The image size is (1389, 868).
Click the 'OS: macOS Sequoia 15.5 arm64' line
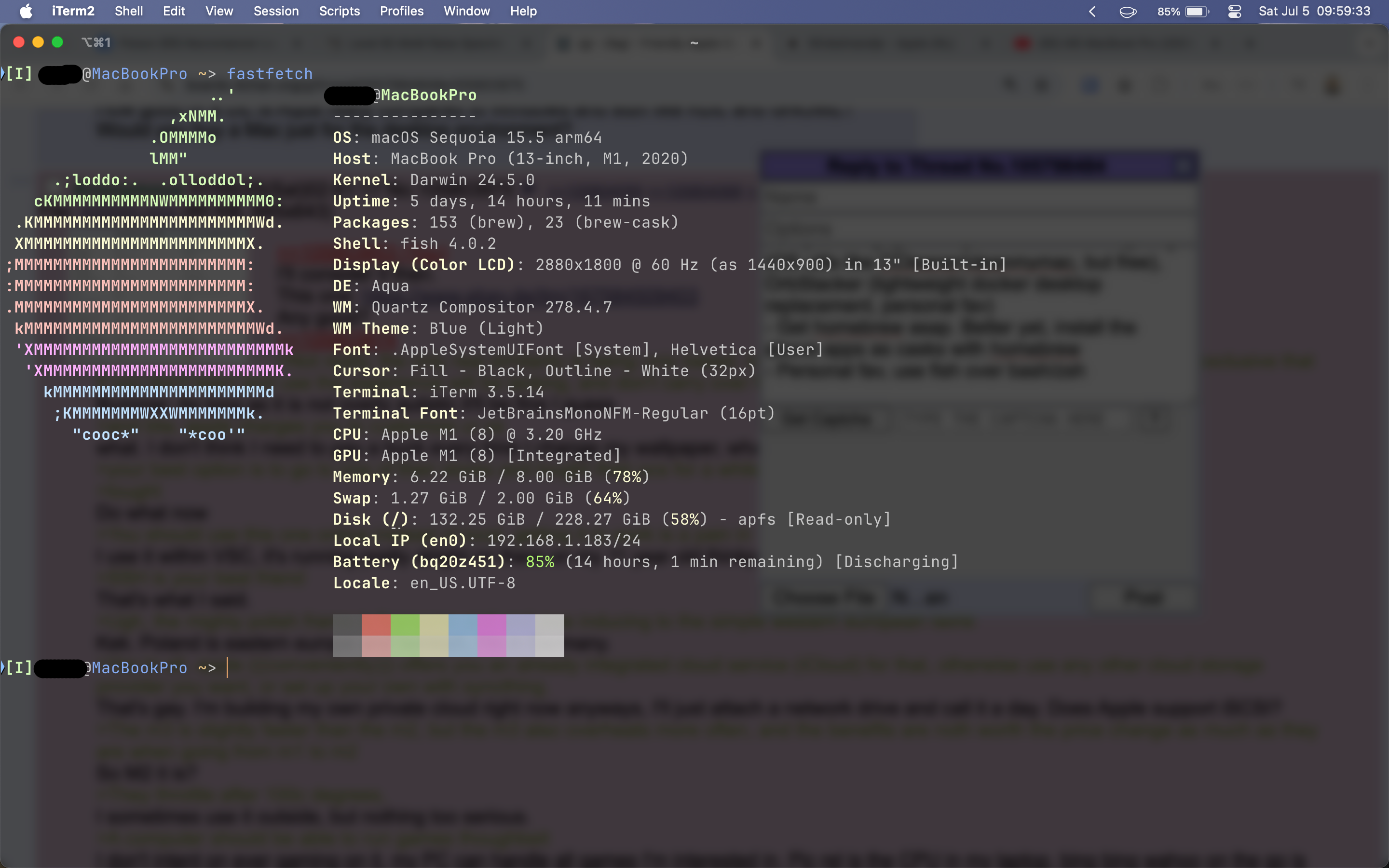pyautogui.click(x=467, y=137)
